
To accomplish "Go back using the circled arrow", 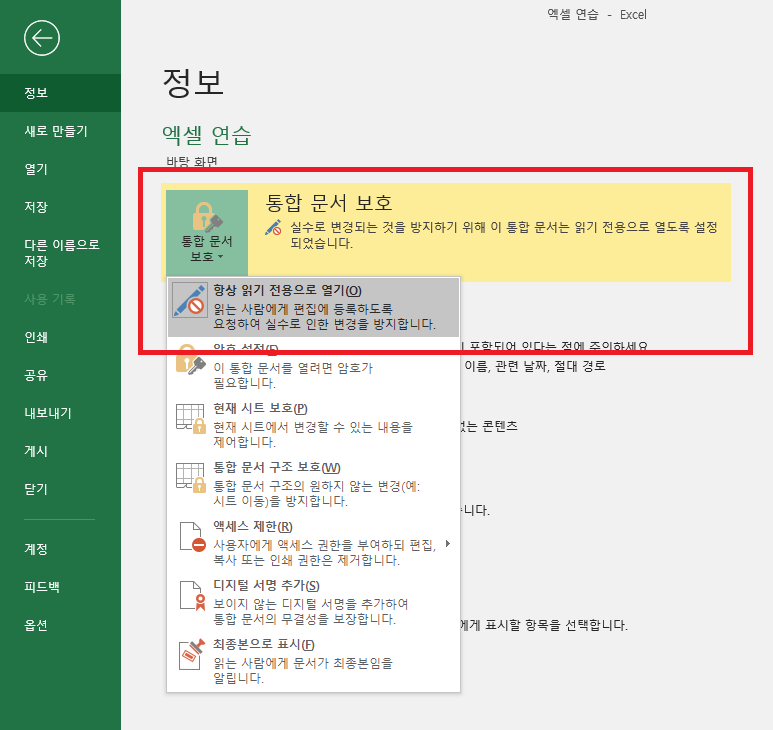I will [x=42, y=38].
